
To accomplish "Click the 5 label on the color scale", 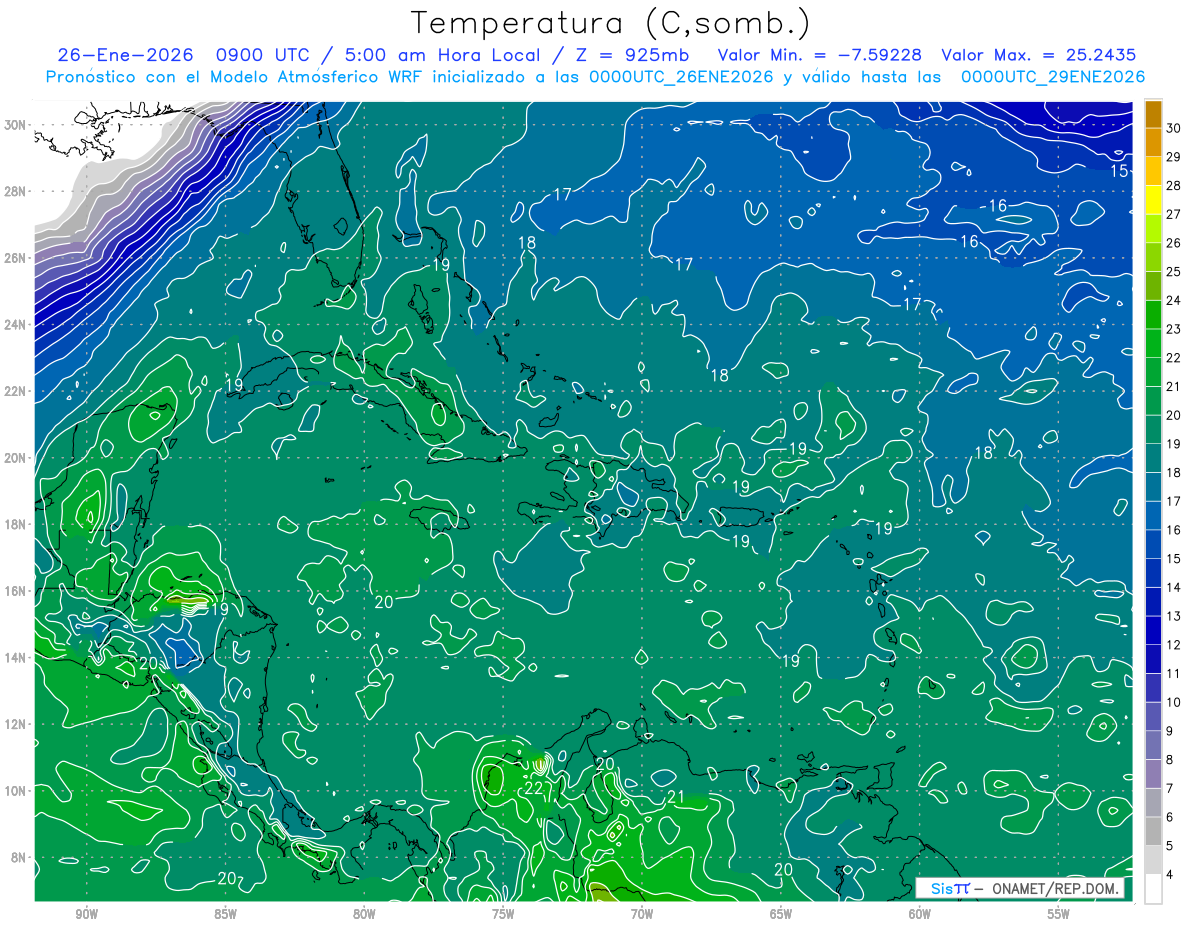I will (x=1171, y=846).
